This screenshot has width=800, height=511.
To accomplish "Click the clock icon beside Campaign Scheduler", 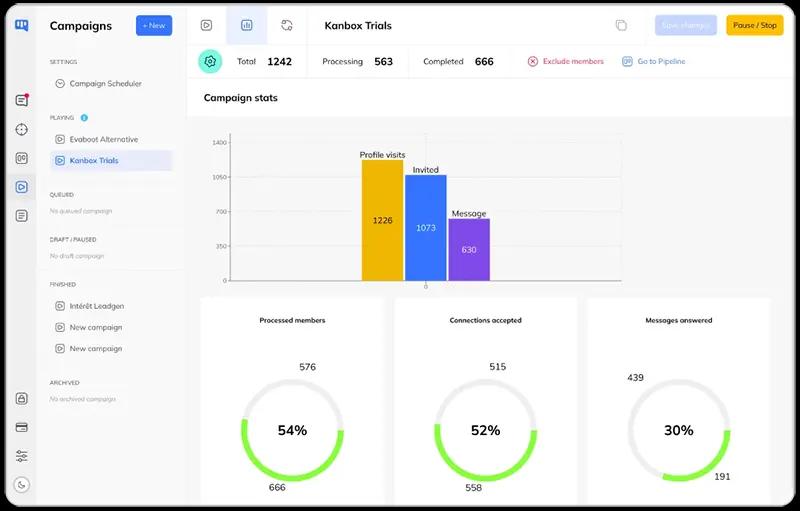I will 60,84.
